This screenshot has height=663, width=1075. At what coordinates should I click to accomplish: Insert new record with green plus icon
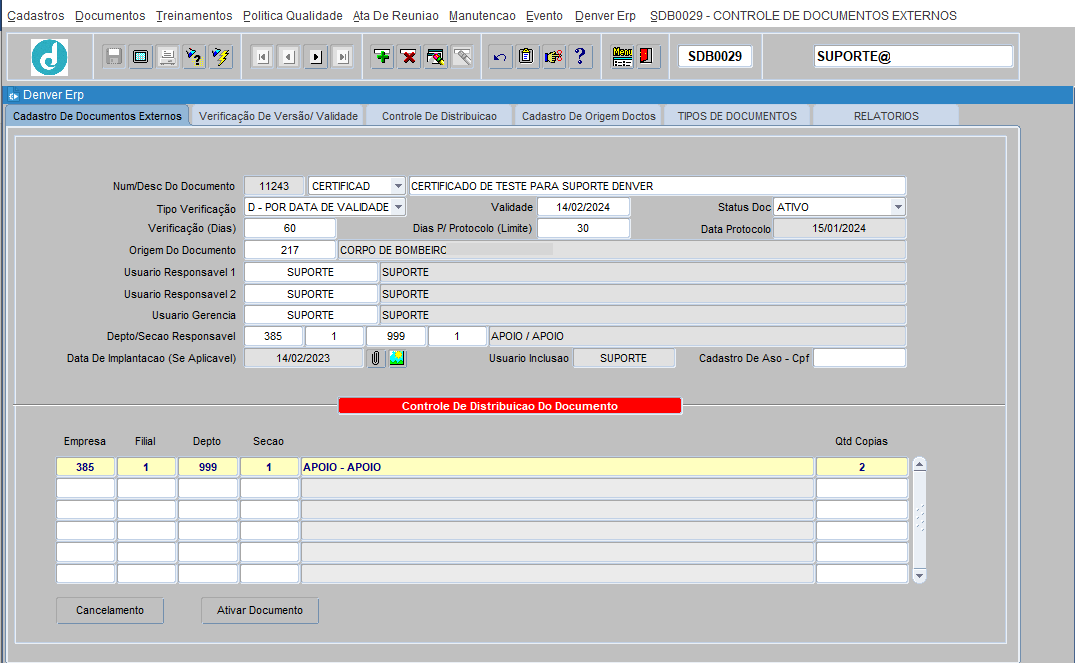click(x=383, y=57)
